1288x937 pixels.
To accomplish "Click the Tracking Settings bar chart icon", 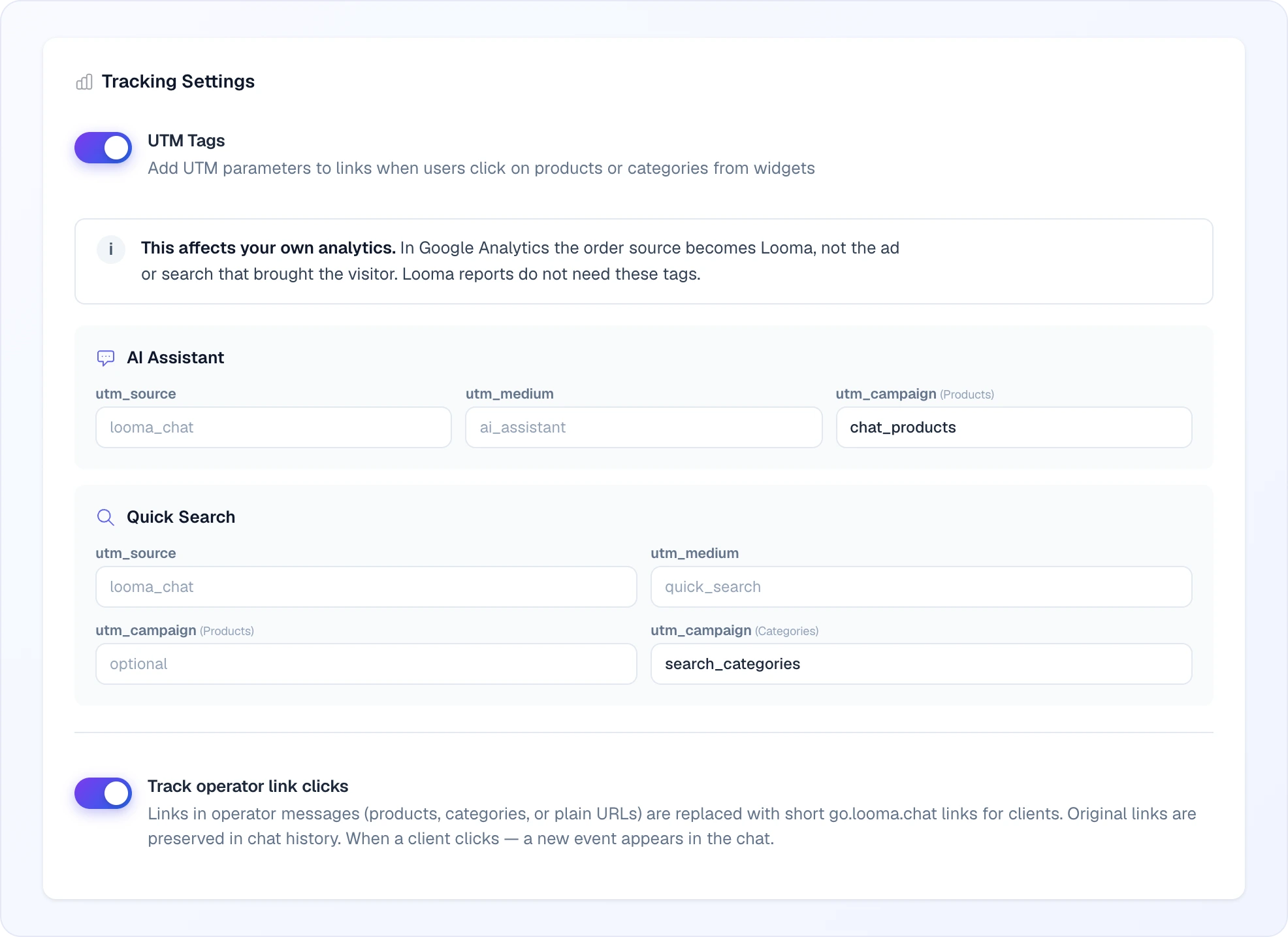I will pos(84,82).
